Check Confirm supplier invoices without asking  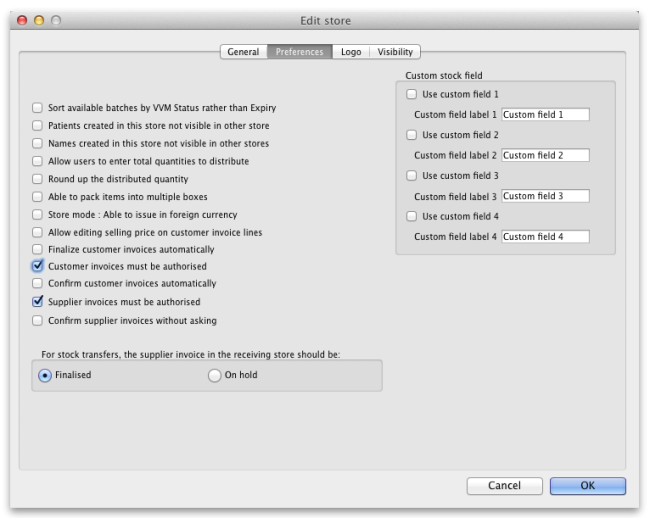pyautogui.click(x=38, y=321)
